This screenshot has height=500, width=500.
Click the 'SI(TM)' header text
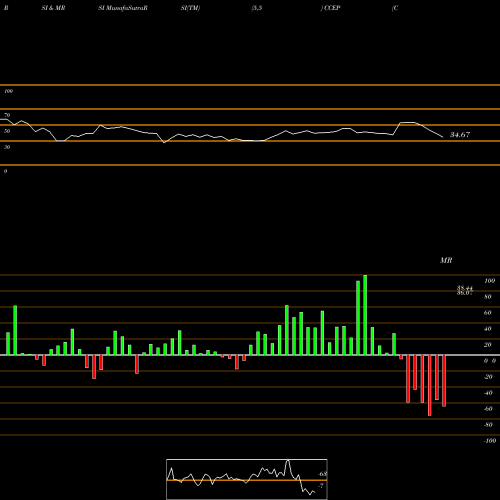(x=190, y=8)
